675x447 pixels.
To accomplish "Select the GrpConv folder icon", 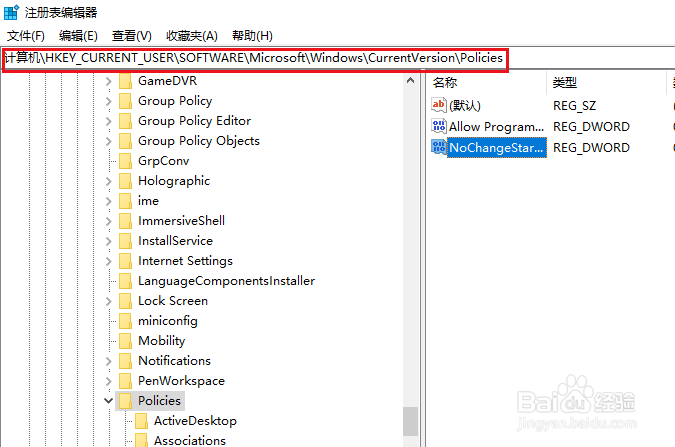I will click(x=125, y=161).
